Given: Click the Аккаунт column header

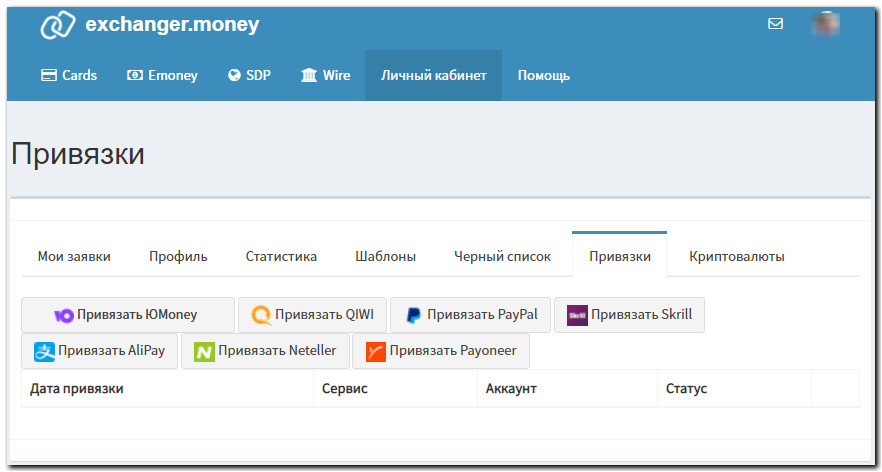Looking at the screenshot, I should [511, 389].
